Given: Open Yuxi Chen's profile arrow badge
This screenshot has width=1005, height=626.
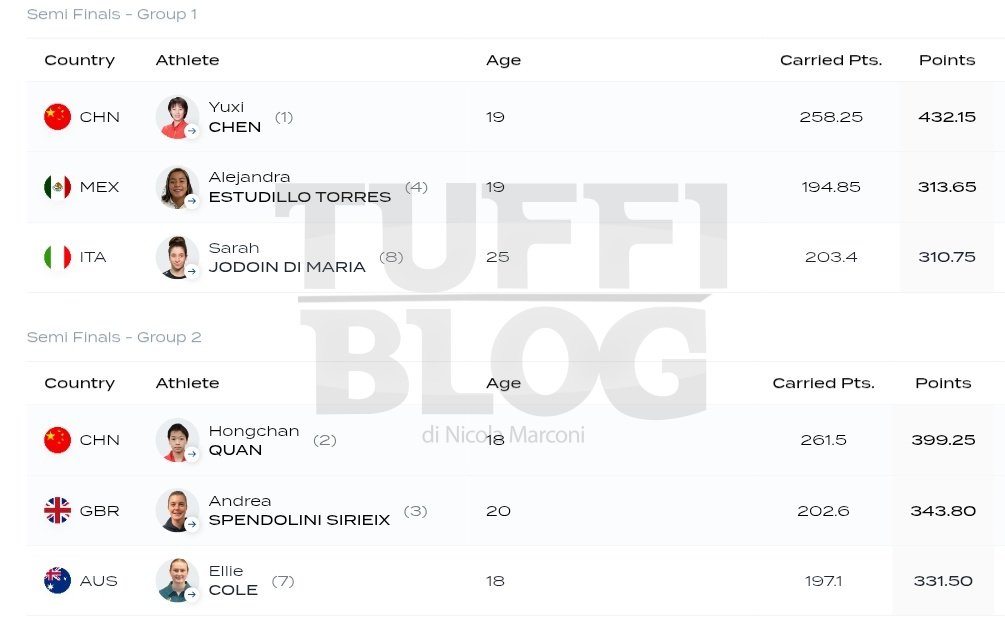Looking at the screenshot, I should click(191, 131).
